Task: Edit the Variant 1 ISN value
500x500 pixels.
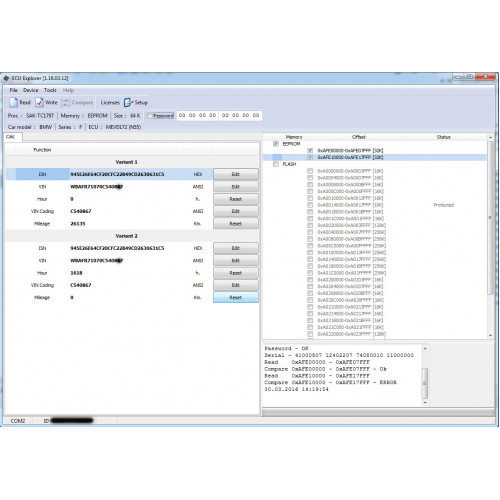Action: (236, 174)
